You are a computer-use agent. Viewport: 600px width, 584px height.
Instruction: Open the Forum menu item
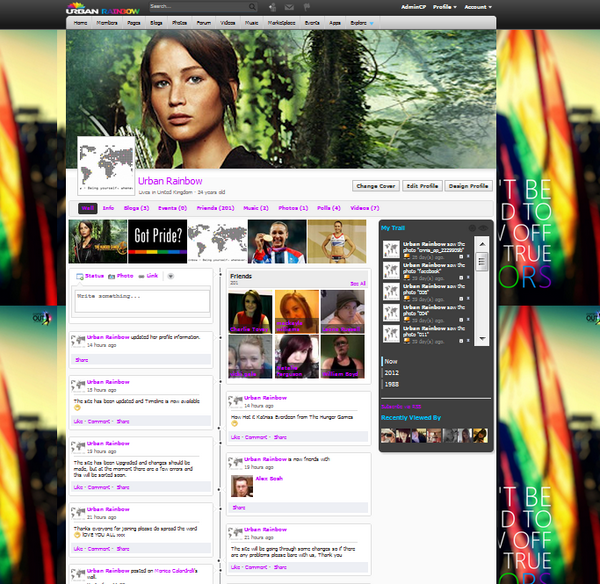pyautogui.click(x=204, y=23)
